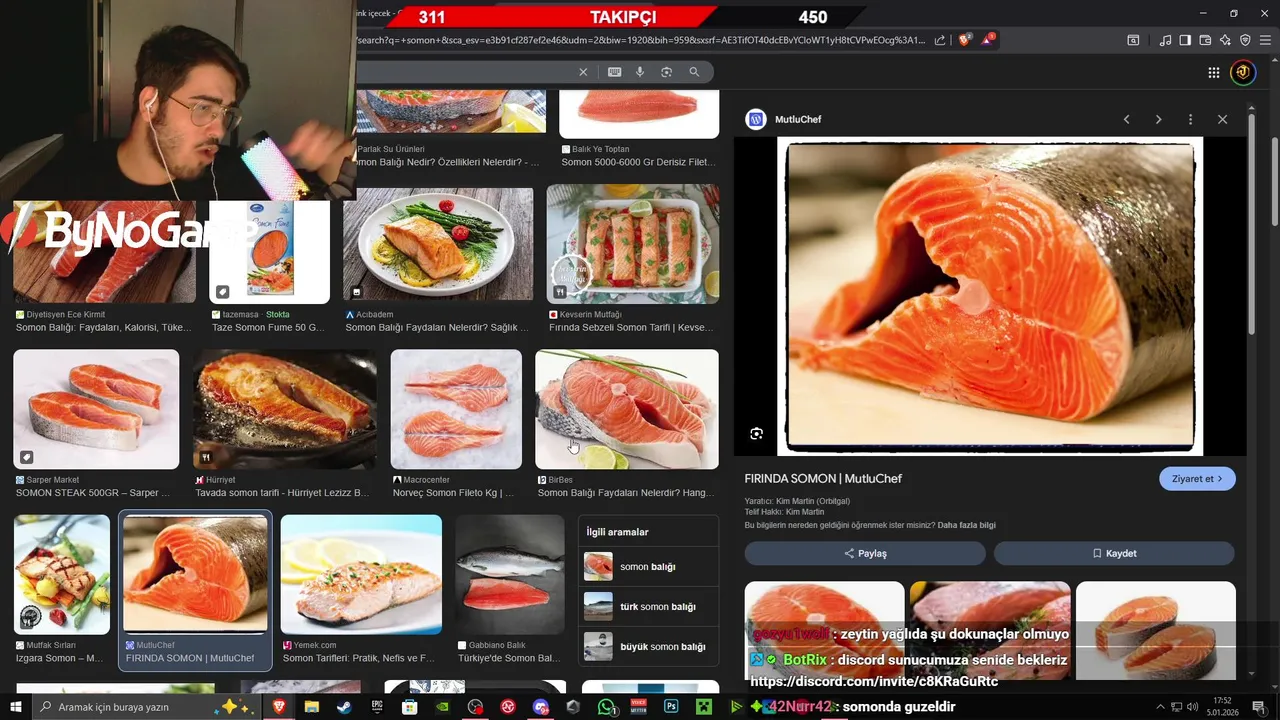
Task: Open the tazemasa Taze Somon Fume thumbnail
Action: (269, 251)
